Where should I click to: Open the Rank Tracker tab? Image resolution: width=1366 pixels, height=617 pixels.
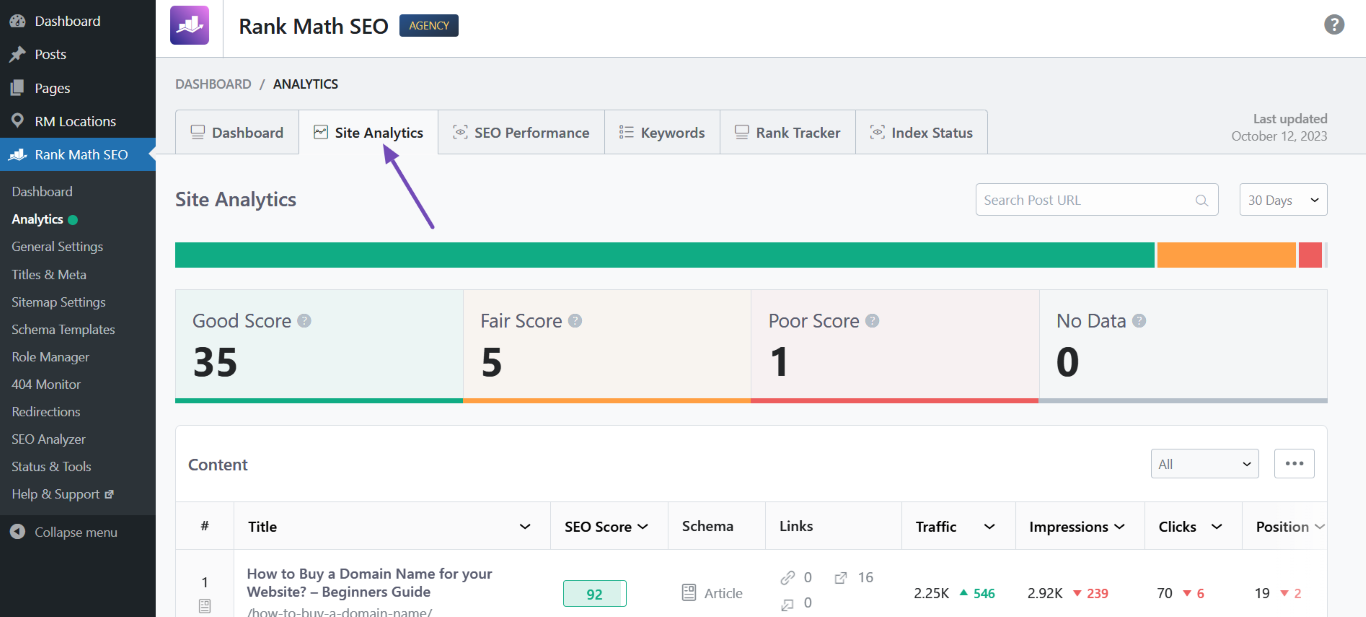click(788, 132)
